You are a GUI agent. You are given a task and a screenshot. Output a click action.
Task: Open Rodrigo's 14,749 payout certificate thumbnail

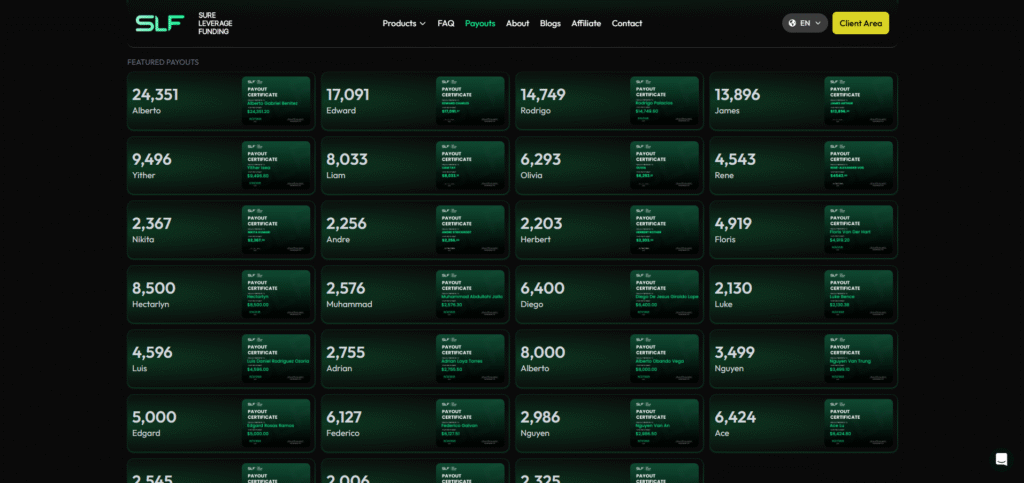664,101
